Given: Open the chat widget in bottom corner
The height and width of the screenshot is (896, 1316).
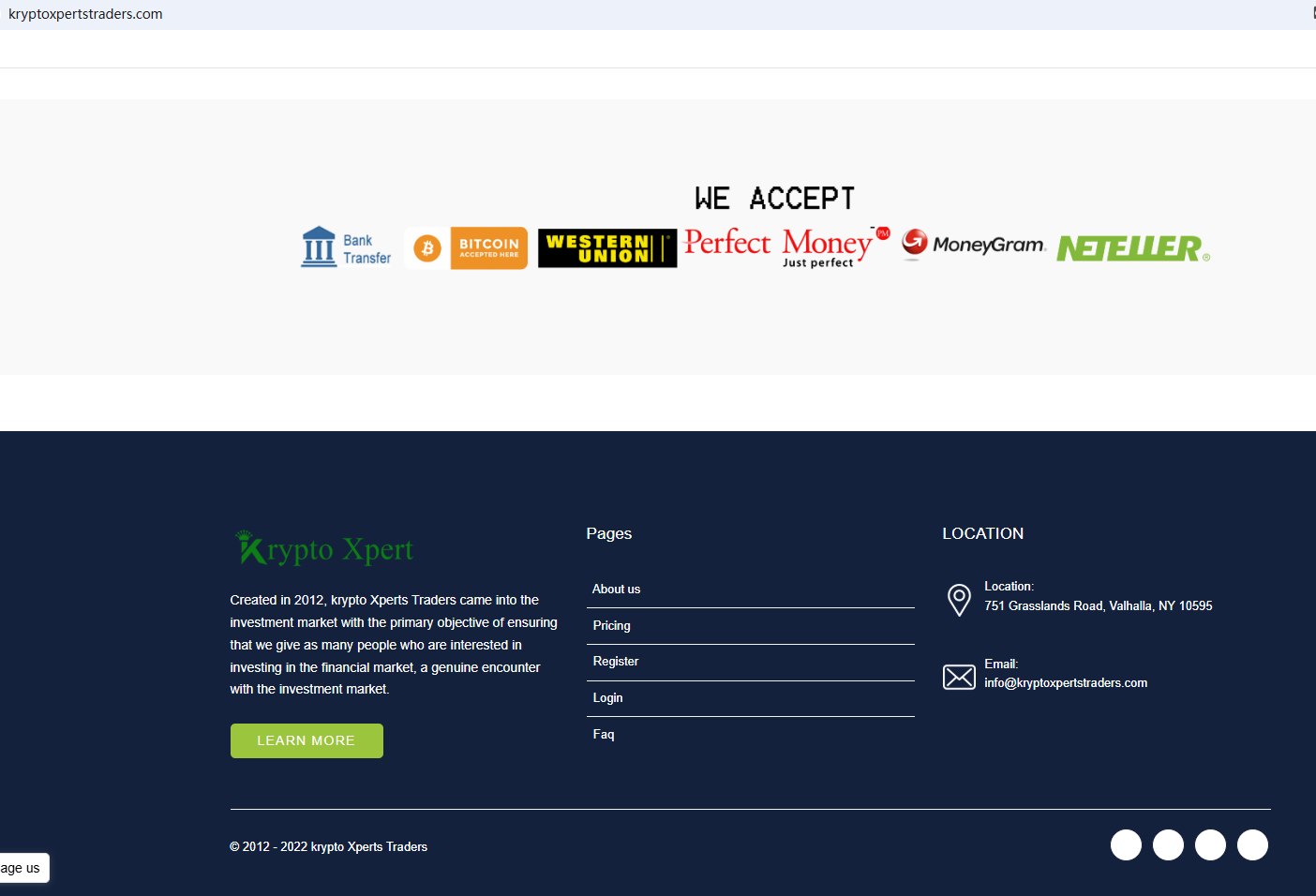Looking at the screenshot, I should 24,868.
